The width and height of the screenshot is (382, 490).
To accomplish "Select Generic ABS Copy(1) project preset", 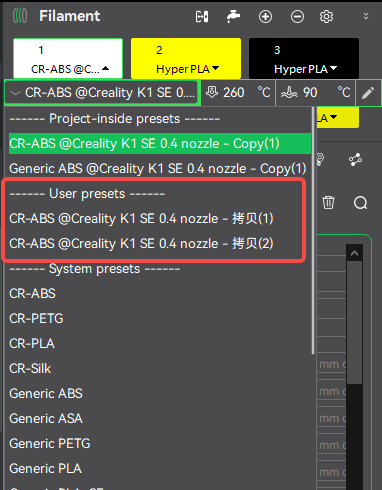I will click(x=158, y=169).
